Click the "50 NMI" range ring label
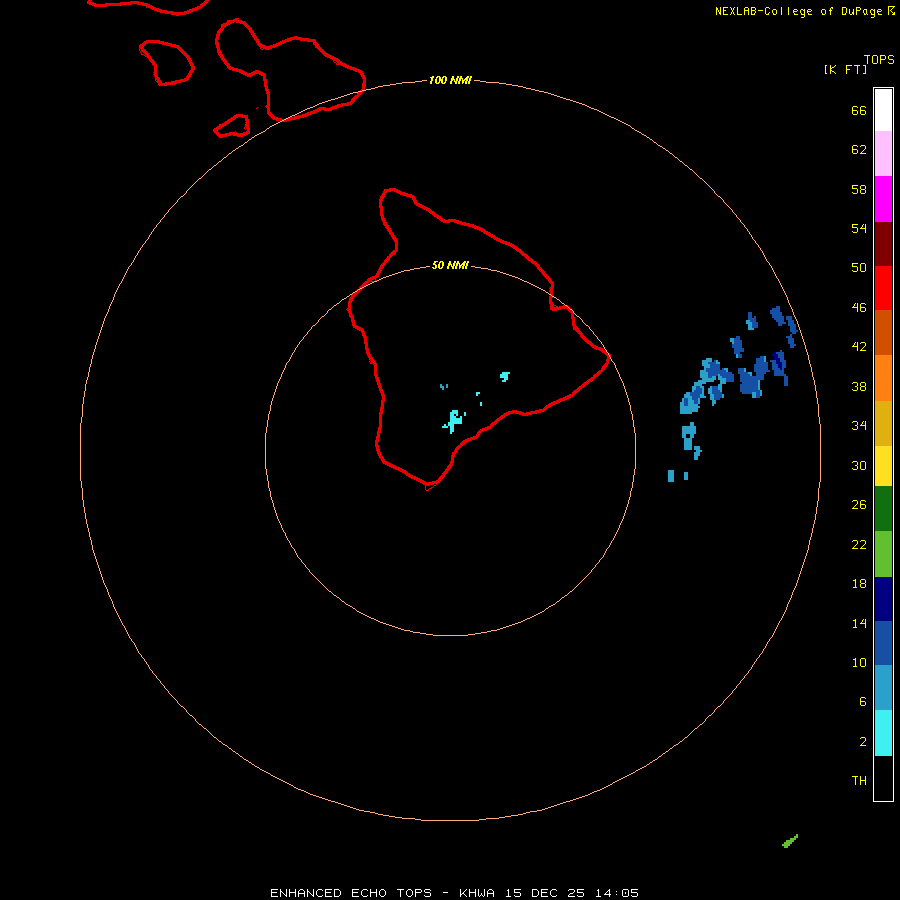Viewport: 900px width, 900px height. pyautogui.click(x=450, y=265)
